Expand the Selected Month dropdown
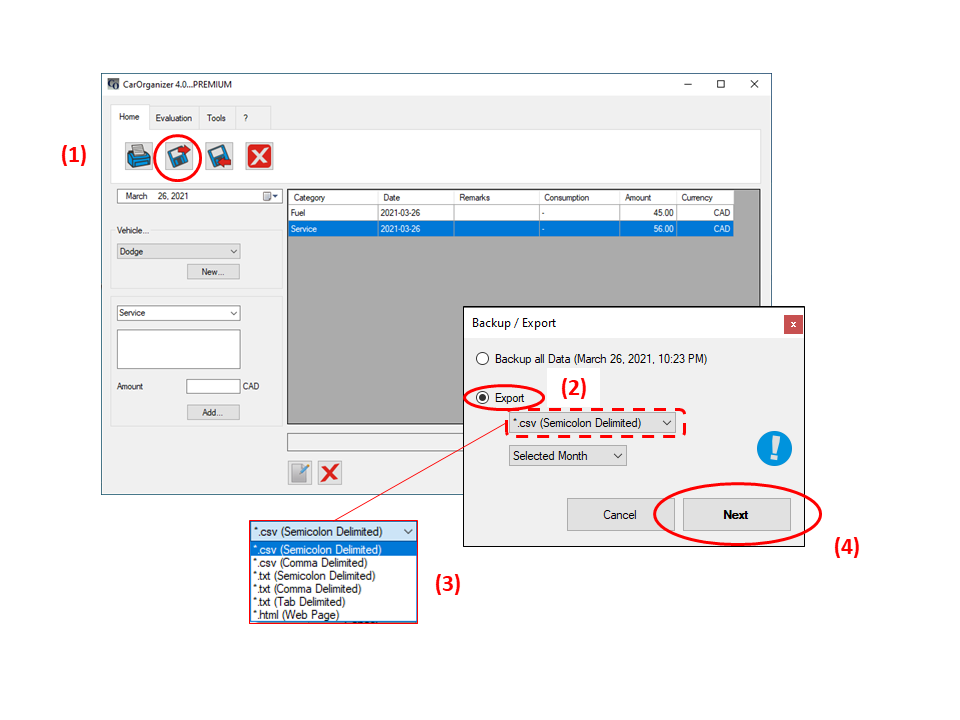960x720 pixels. [618, 456]
